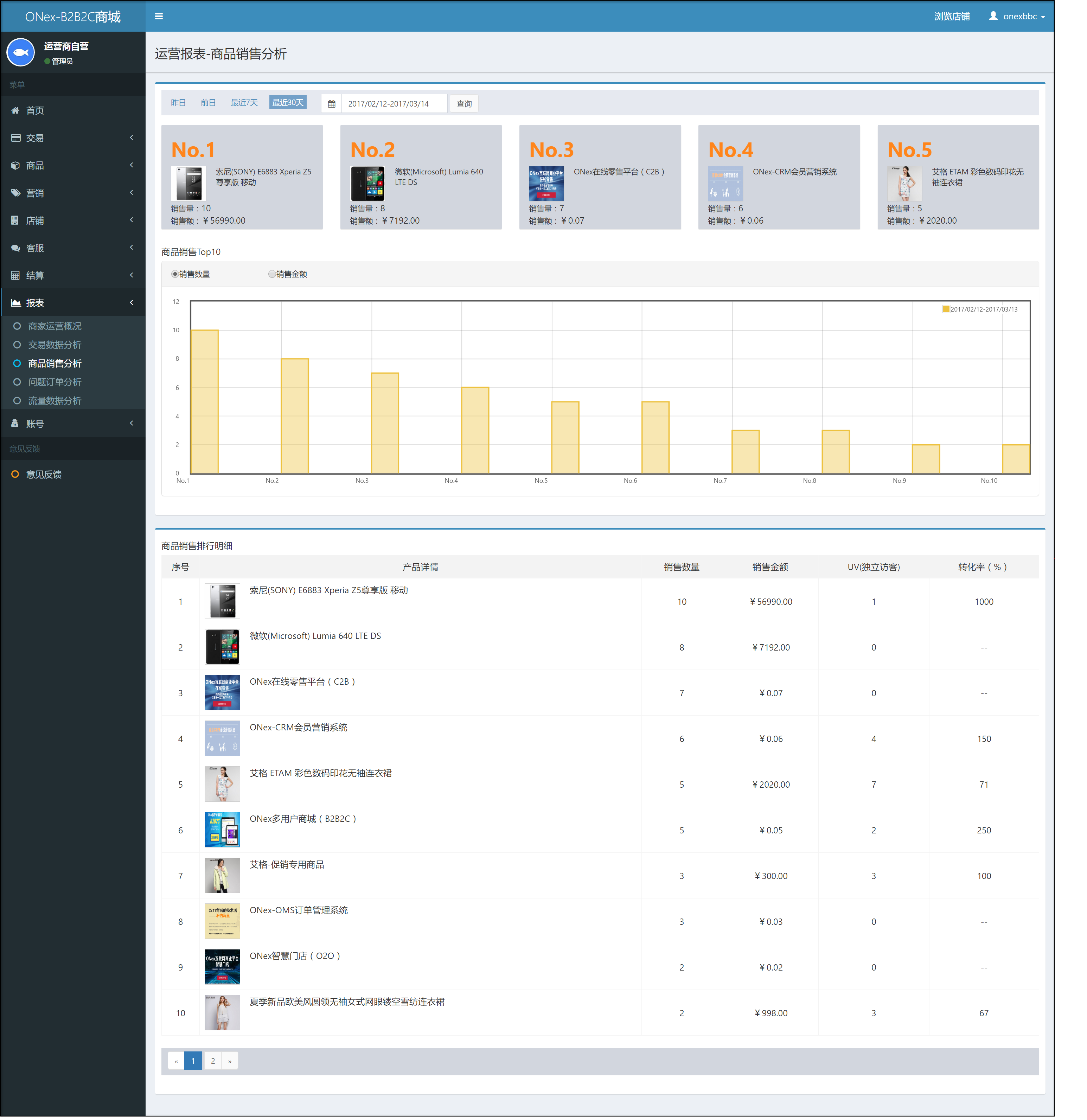Click the 查询 query button

[464, 103]
